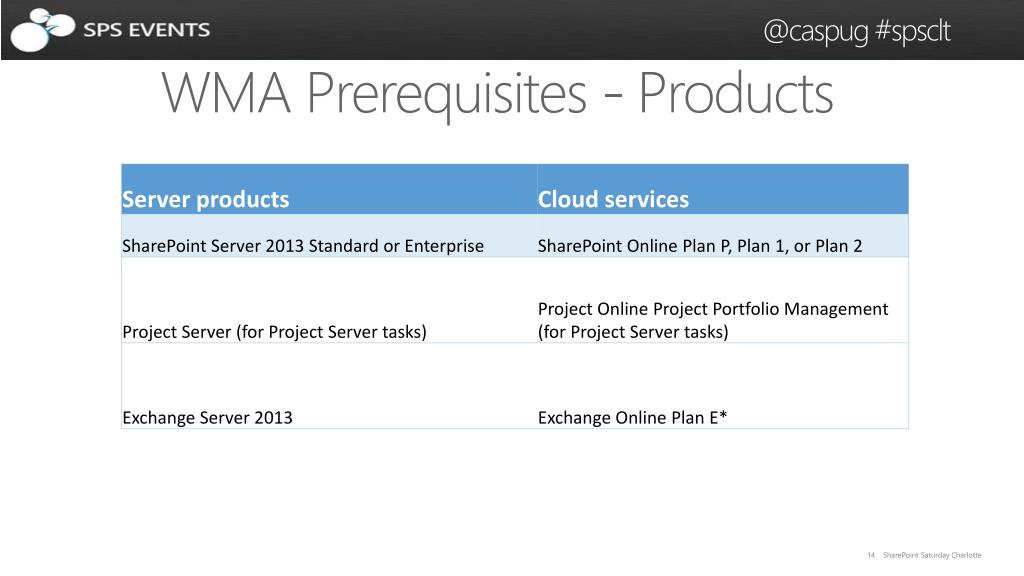Select the Exchange Online Plan E* cell
Viewport: 1024px width, 576px height.
[x=632, y=418]
